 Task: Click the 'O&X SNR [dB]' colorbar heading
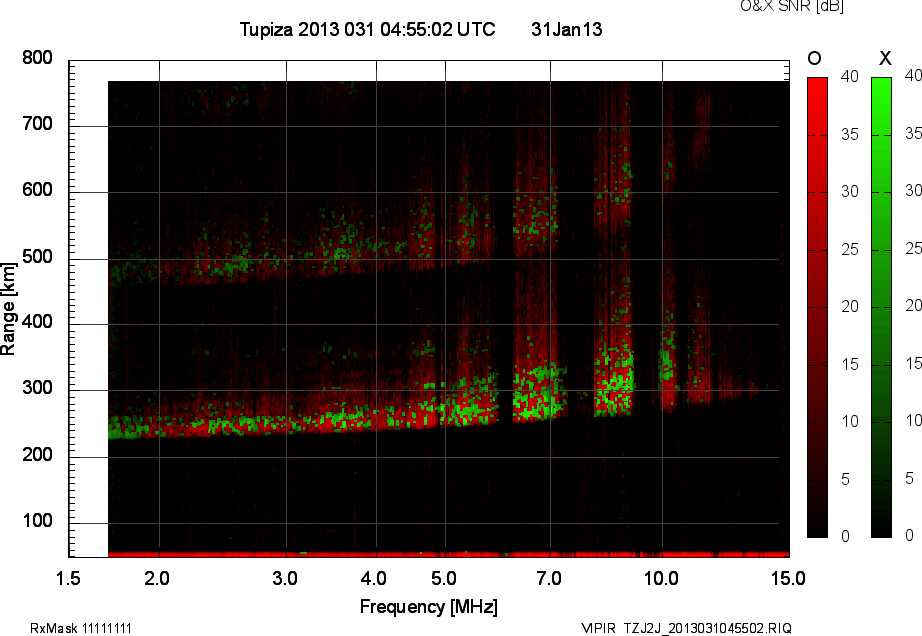coord(791,6)
